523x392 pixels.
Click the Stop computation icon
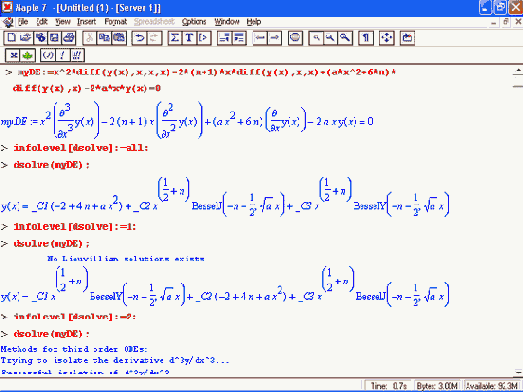pyautogui.click(x=295, y=38)
